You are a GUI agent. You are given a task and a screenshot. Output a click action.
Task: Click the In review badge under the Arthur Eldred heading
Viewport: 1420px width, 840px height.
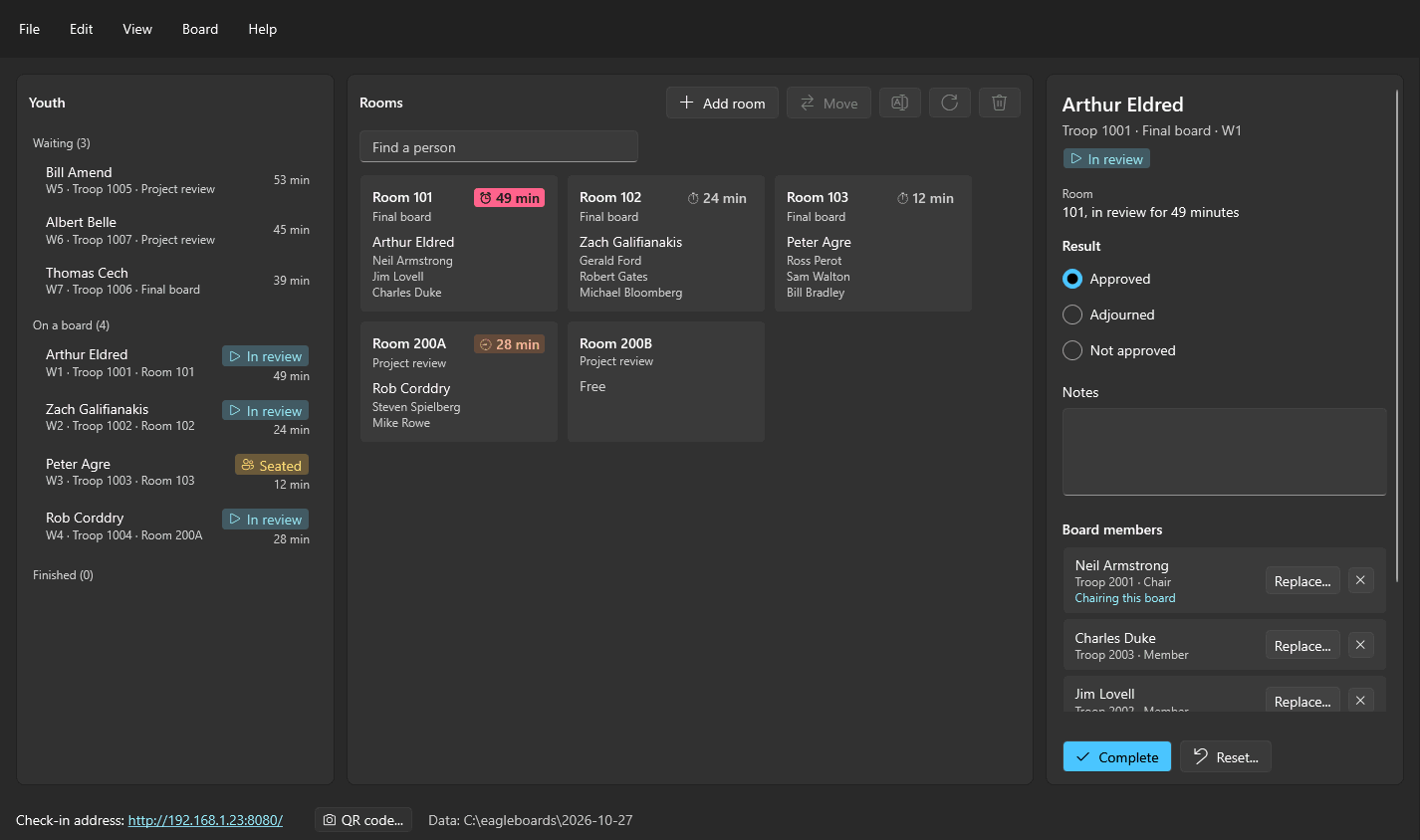point(1106,158)
